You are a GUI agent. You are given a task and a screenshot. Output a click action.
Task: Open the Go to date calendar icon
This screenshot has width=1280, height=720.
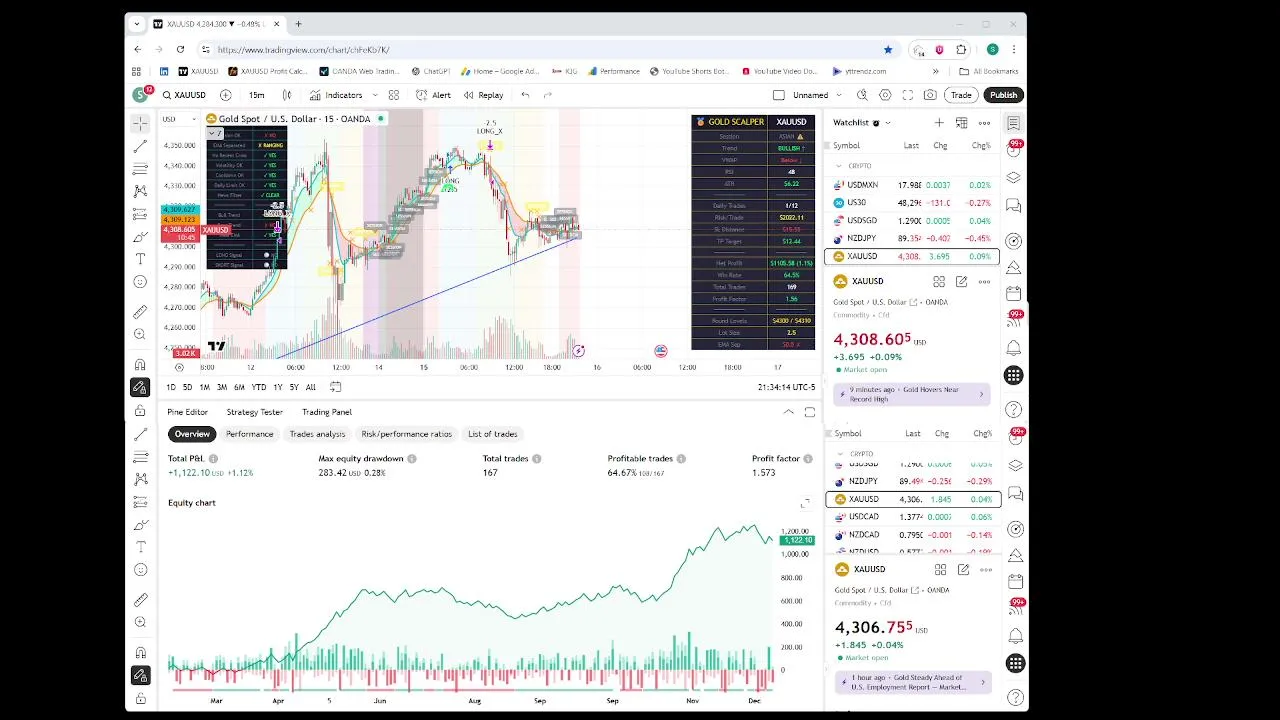coord(336,387)
